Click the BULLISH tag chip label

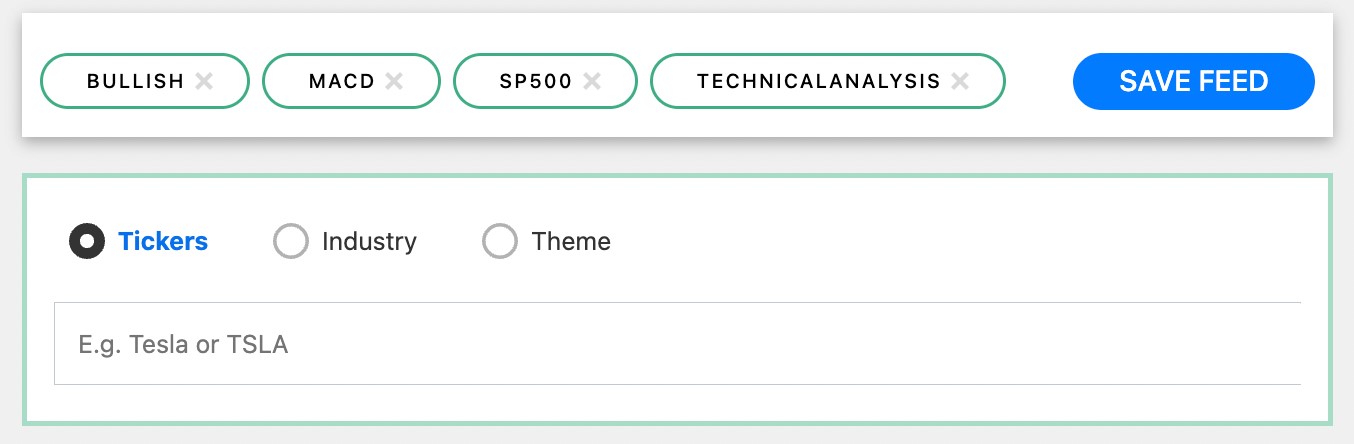coord(136,81)
